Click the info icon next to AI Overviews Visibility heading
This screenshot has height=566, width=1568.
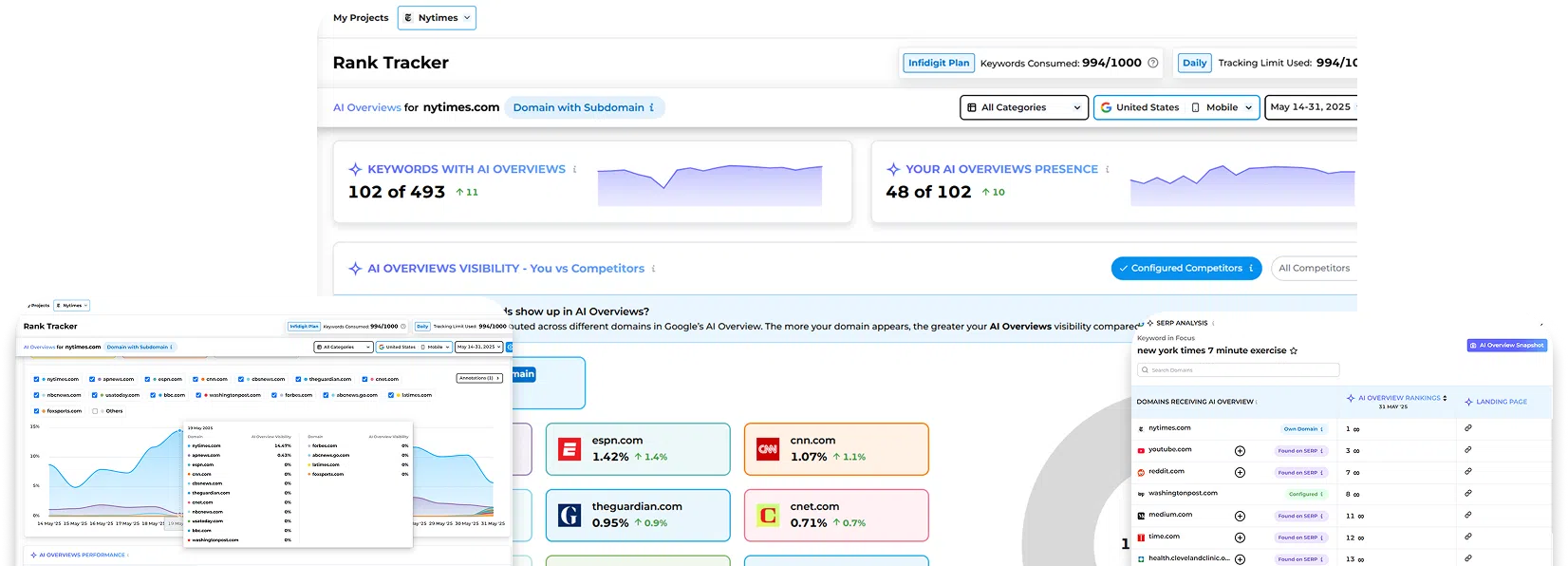[x=653, y=269]
